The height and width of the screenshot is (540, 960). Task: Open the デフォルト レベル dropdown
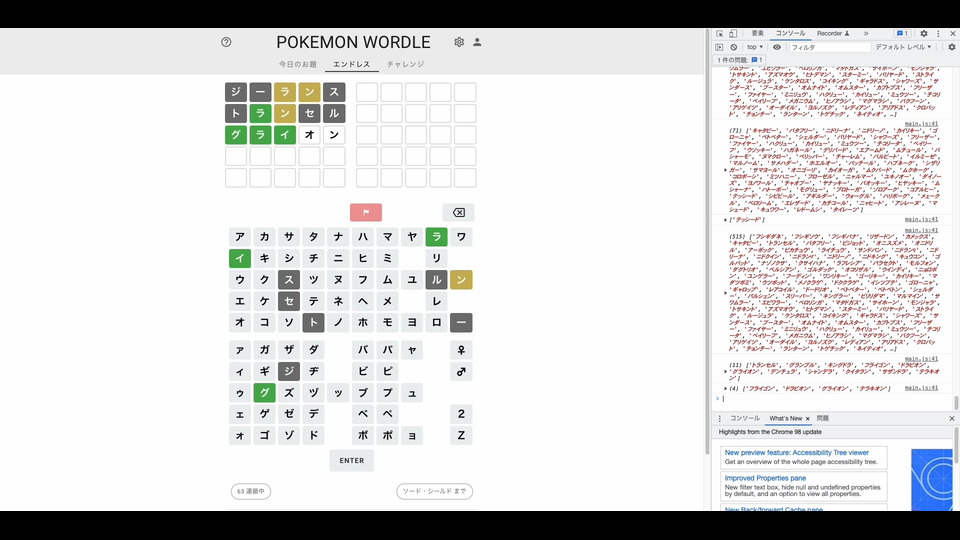(903, 47)
